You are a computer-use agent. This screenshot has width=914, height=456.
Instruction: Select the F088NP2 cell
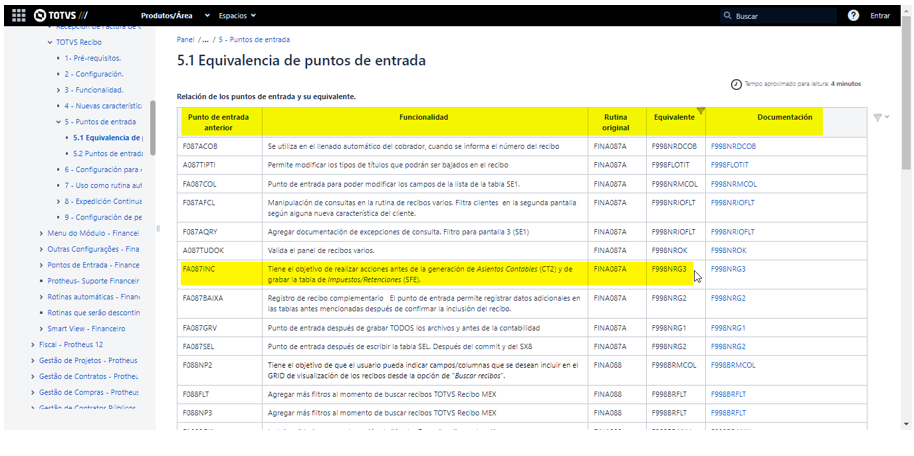[220, 371]
